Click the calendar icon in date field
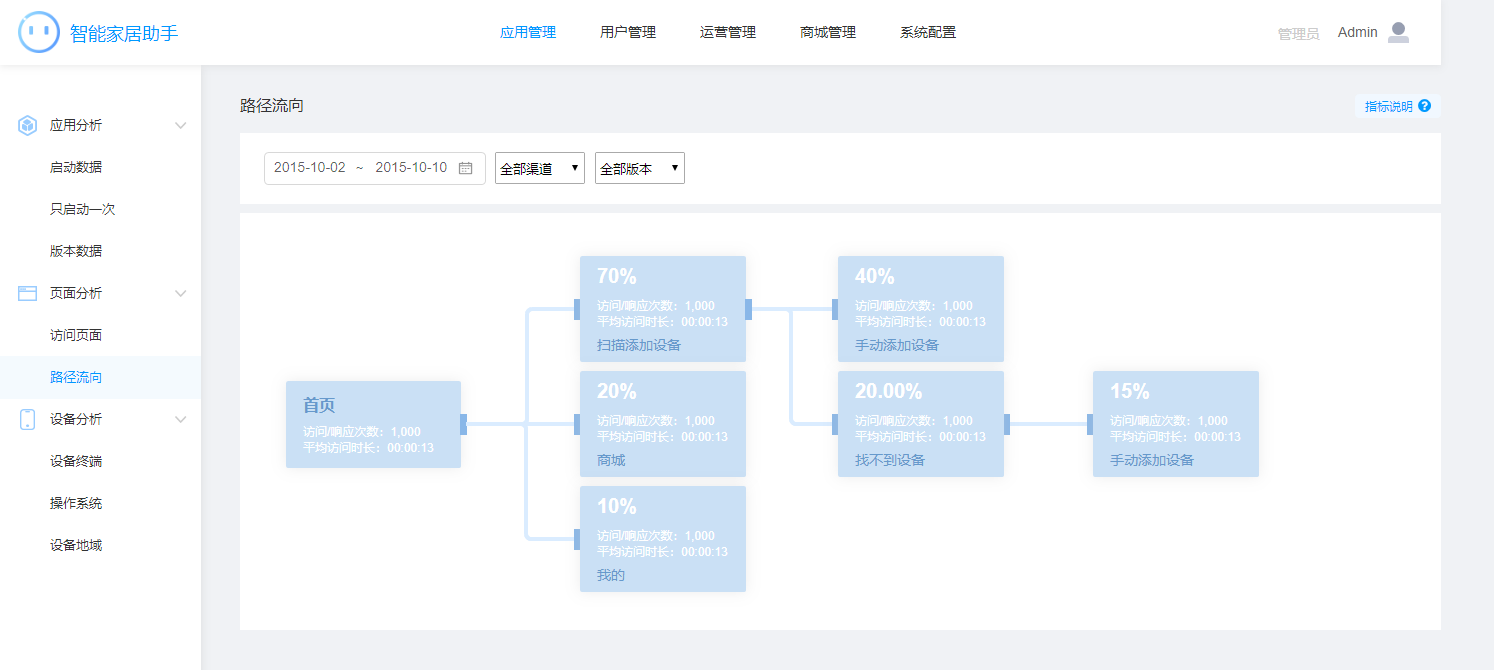Viewport: 1494px width, 670px height. point(465,168)
